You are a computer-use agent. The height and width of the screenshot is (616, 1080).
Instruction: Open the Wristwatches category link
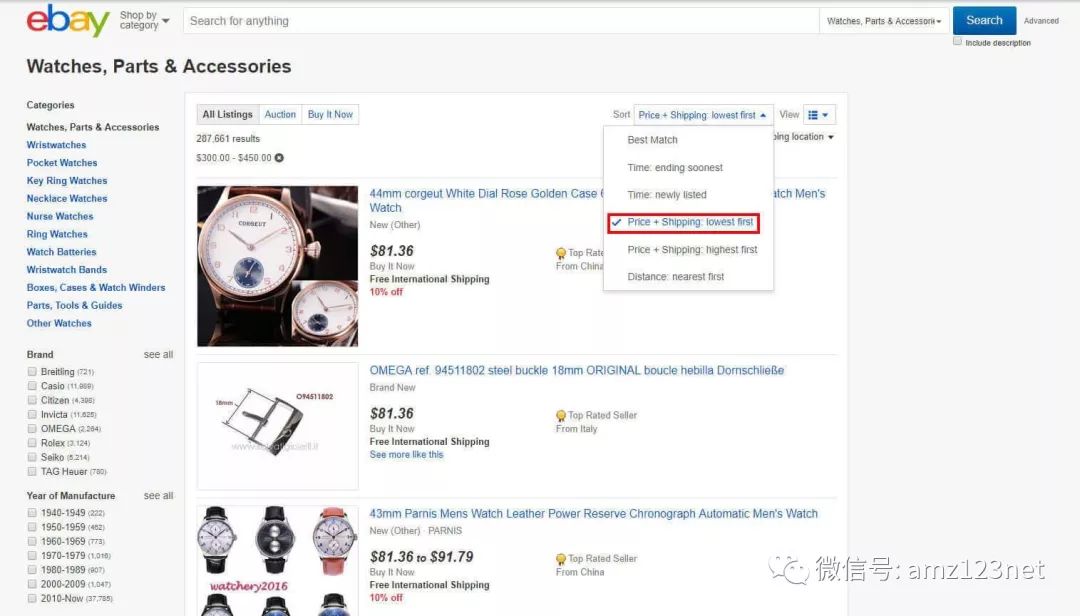(56, 145)
